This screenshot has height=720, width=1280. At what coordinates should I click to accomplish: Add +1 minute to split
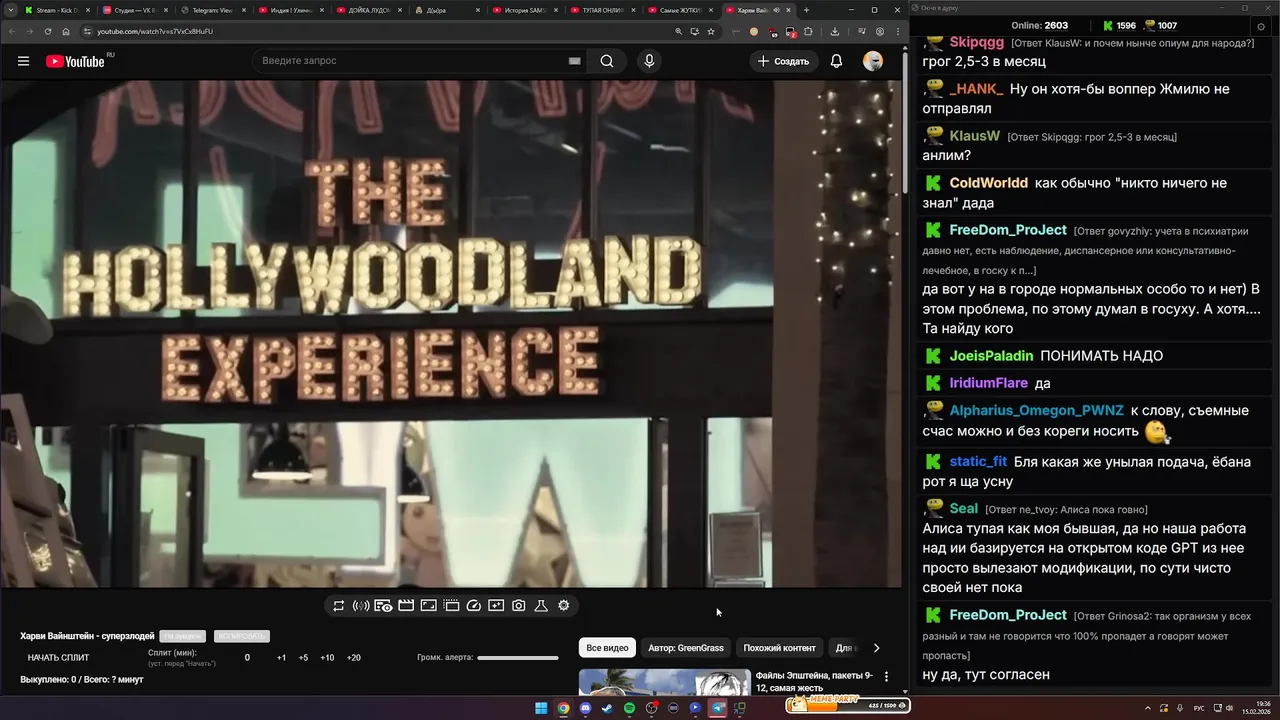282,658
